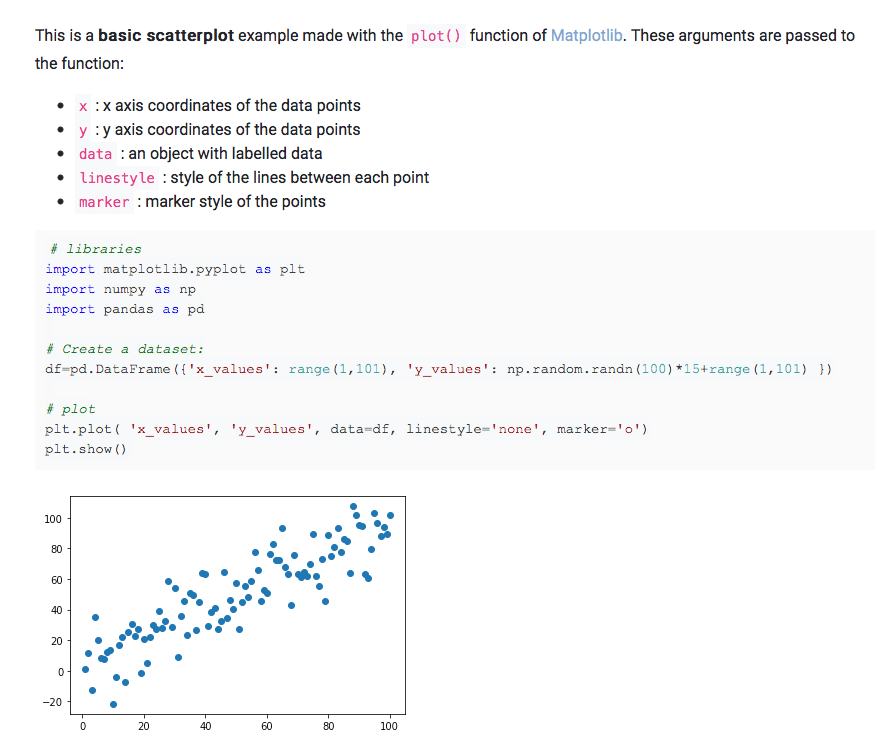Click the import matplotlib.pyplot code line
The image size is (878, 751).
(x=175, y=269)
